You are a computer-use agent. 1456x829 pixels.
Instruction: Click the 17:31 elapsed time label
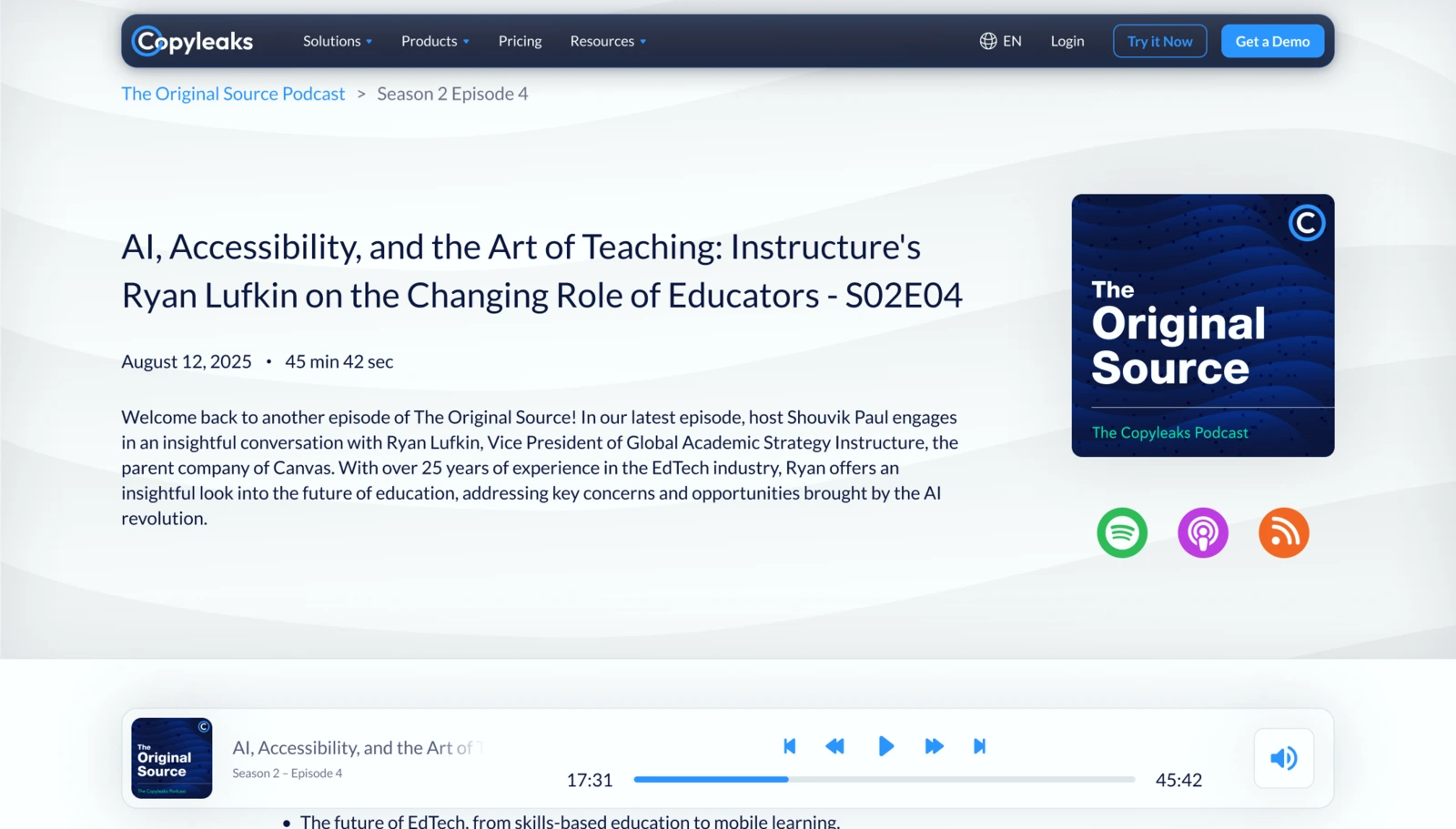pos(590,780)
